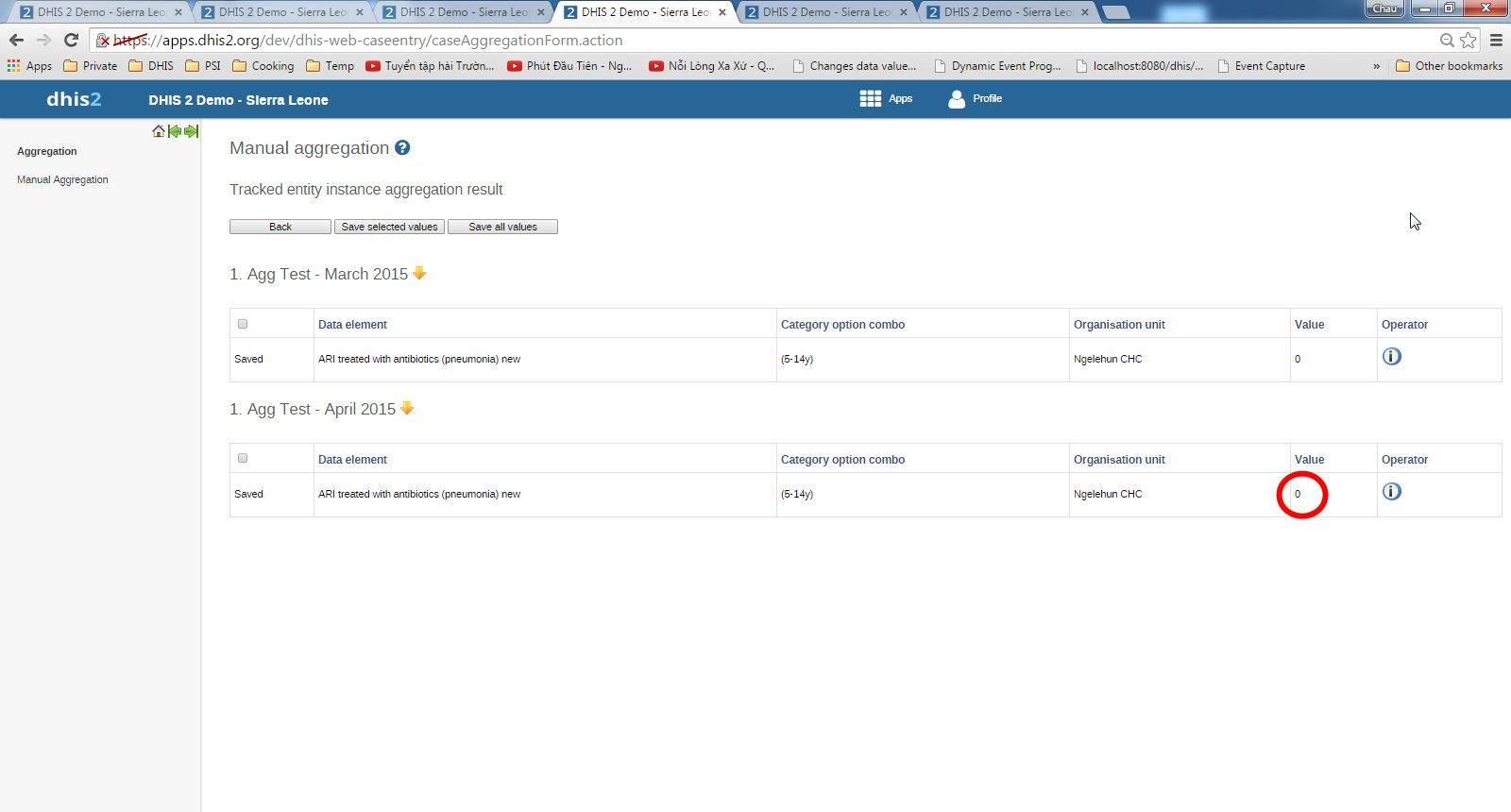Click Ngelehun CHC in the April 2015 row
Image resolution: width=1511 pixels, height=812 pixels.
(1108, 494)
